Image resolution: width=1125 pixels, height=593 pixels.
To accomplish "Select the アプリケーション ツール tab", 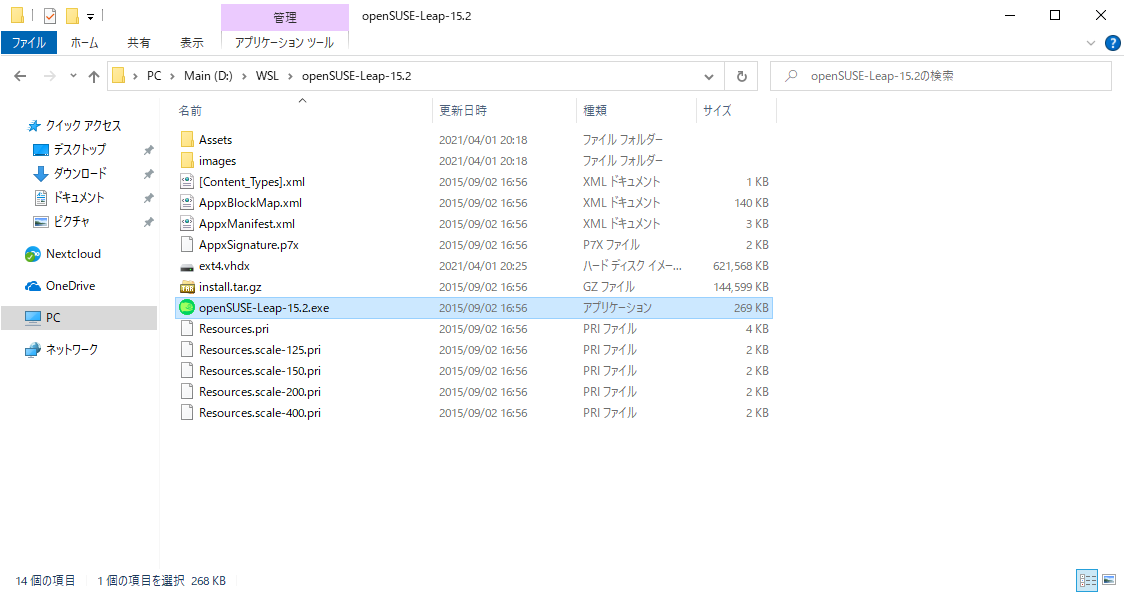I will coord(284,43).
